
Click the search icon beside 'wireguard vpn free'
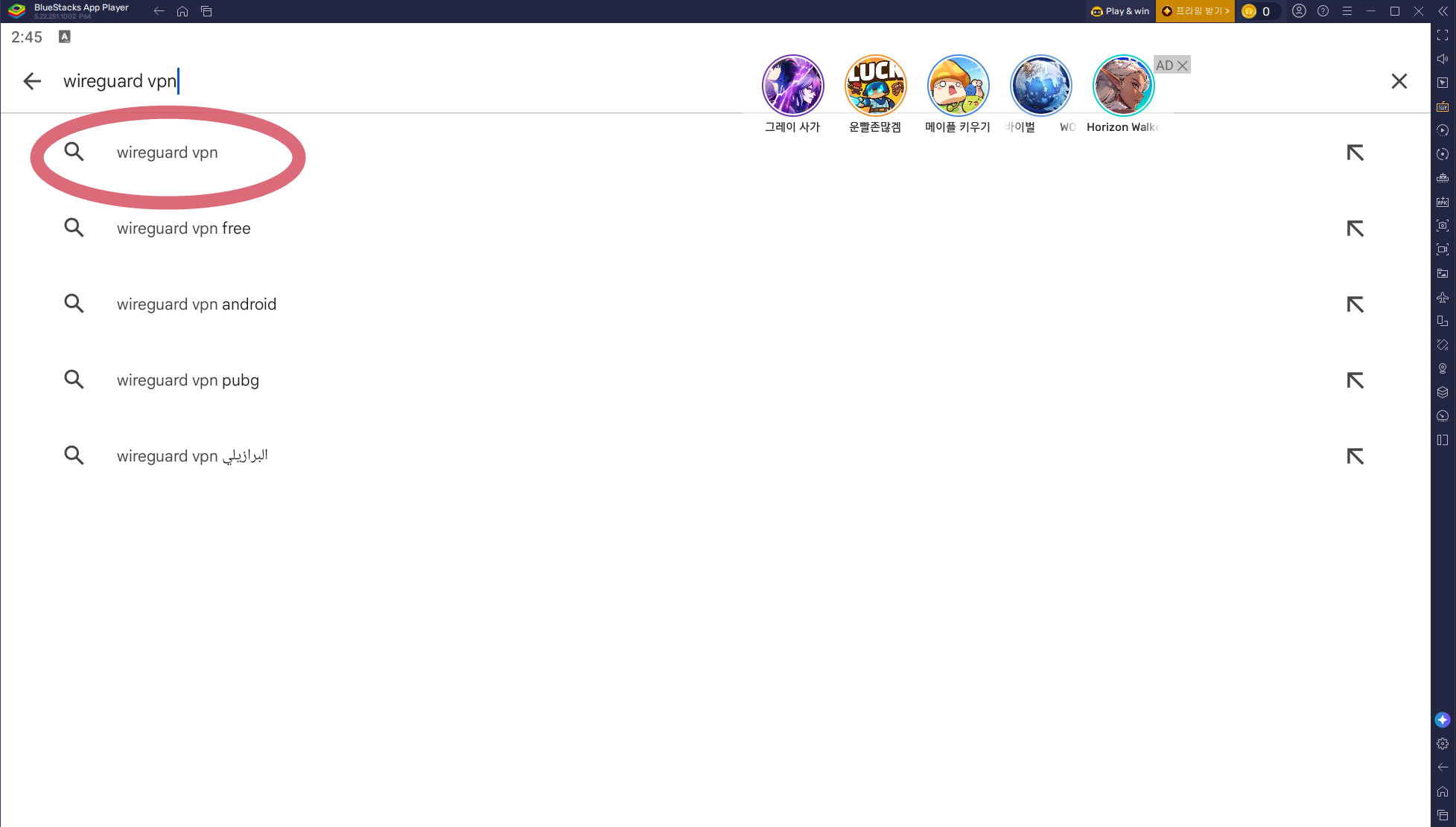[74, 228]
